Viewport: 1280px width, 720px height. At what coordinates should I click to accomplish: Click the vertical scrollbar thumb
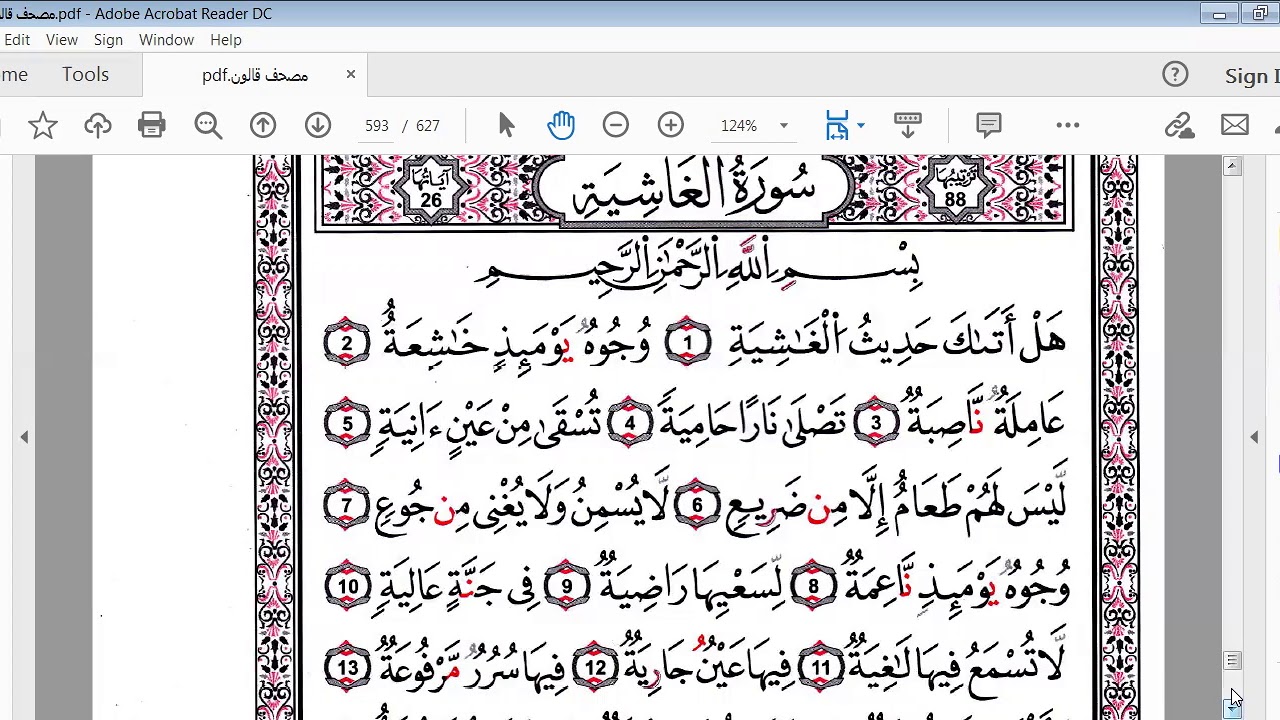[1232, 661]
